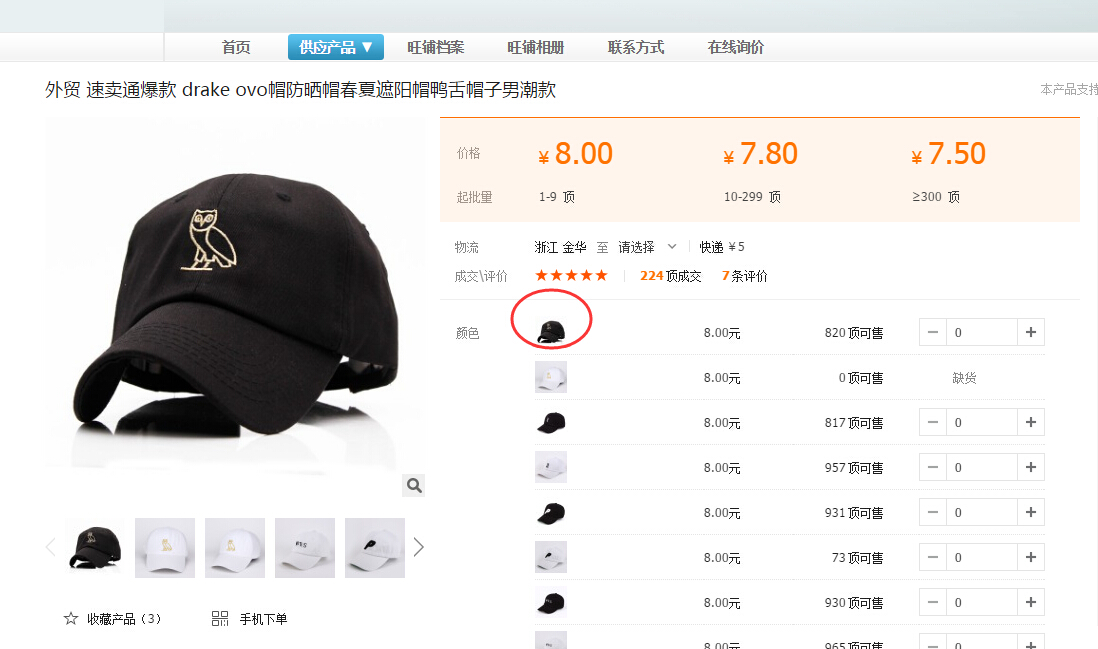Go to 旺铺档案 tab
Screen dimensions: 1098x649
(436, 48)
